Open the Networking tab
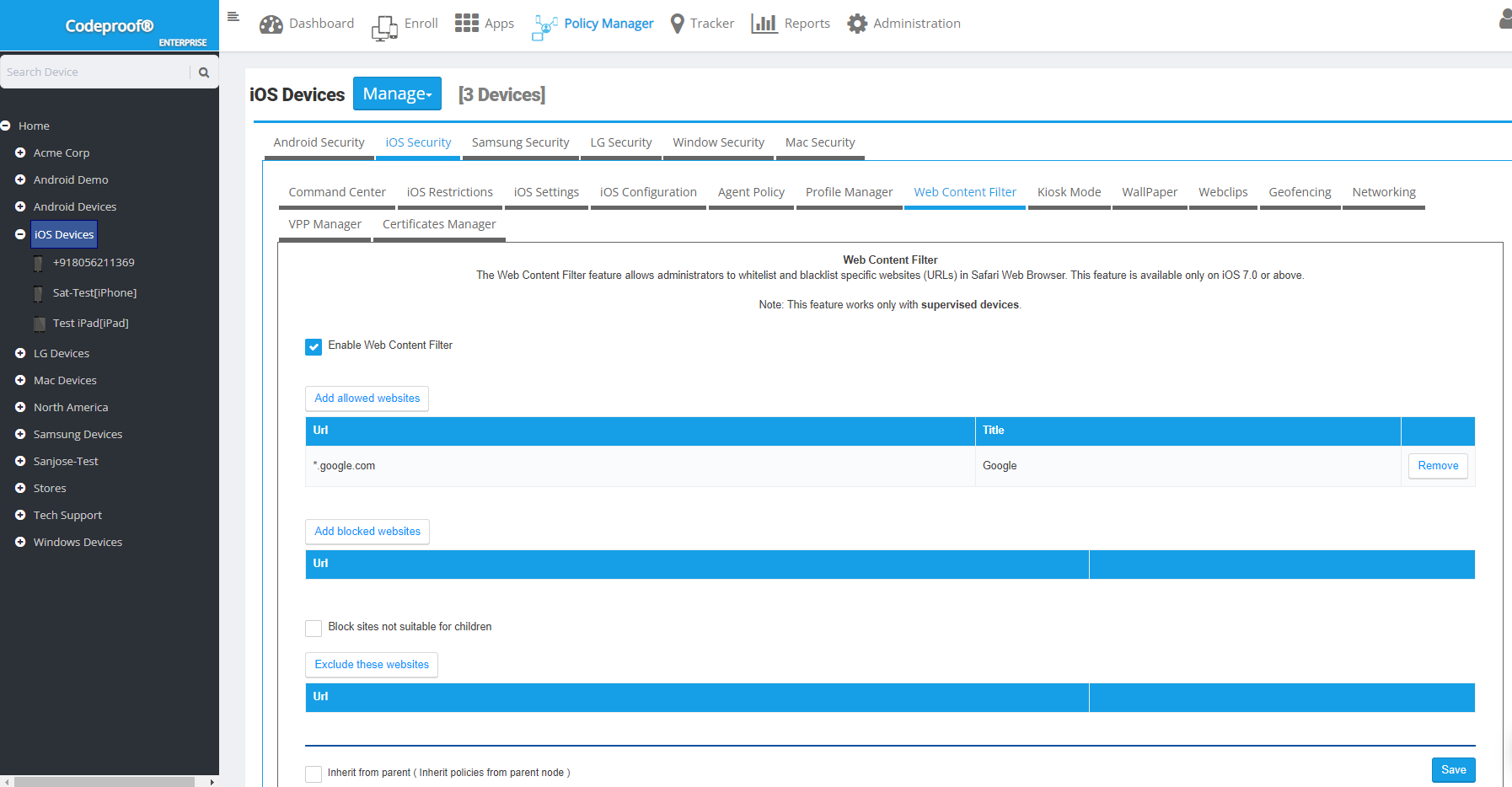1512x787 pixels. click(x=1384, y=192)
